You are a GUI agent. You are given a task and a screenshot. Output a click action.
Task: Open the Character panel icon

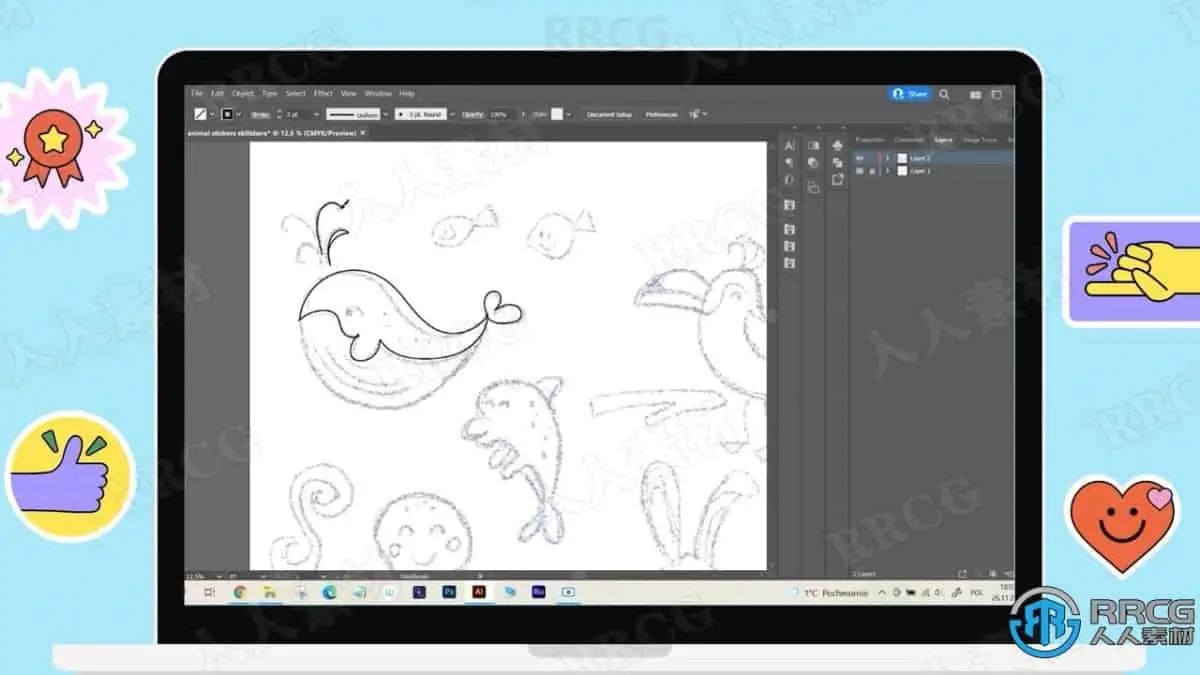click(x=789, y=146)
